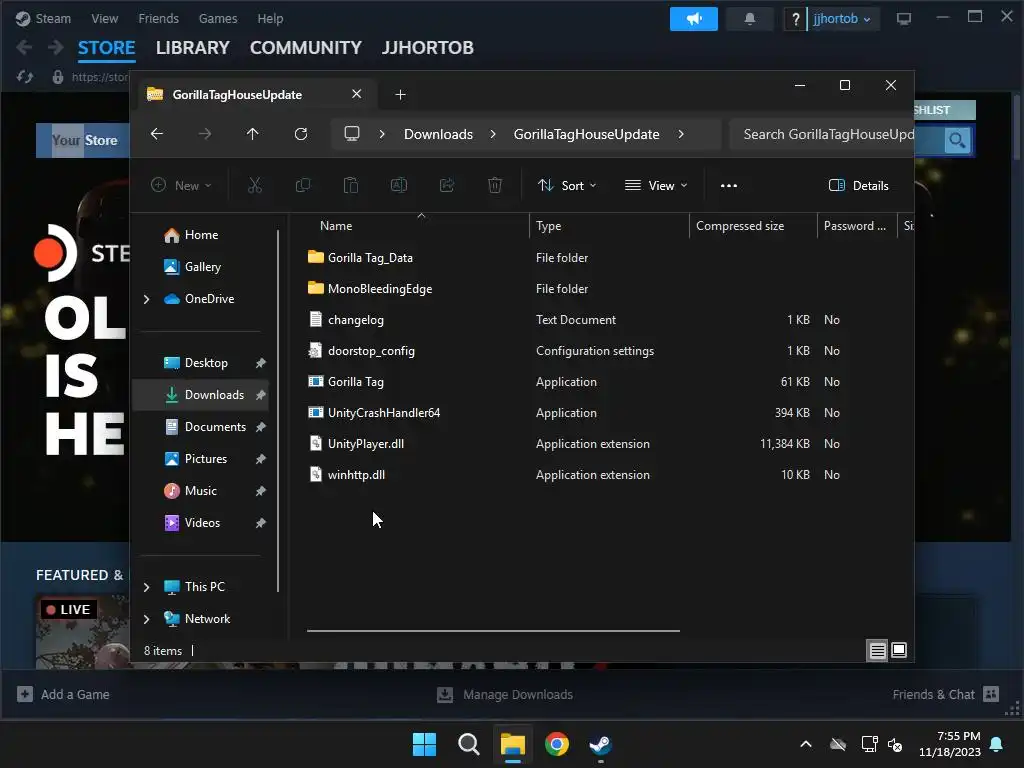This screenshot has width=1024, height=768.
Task: Click chevron after Downloads in address bar
Action: tap(493, 134)
